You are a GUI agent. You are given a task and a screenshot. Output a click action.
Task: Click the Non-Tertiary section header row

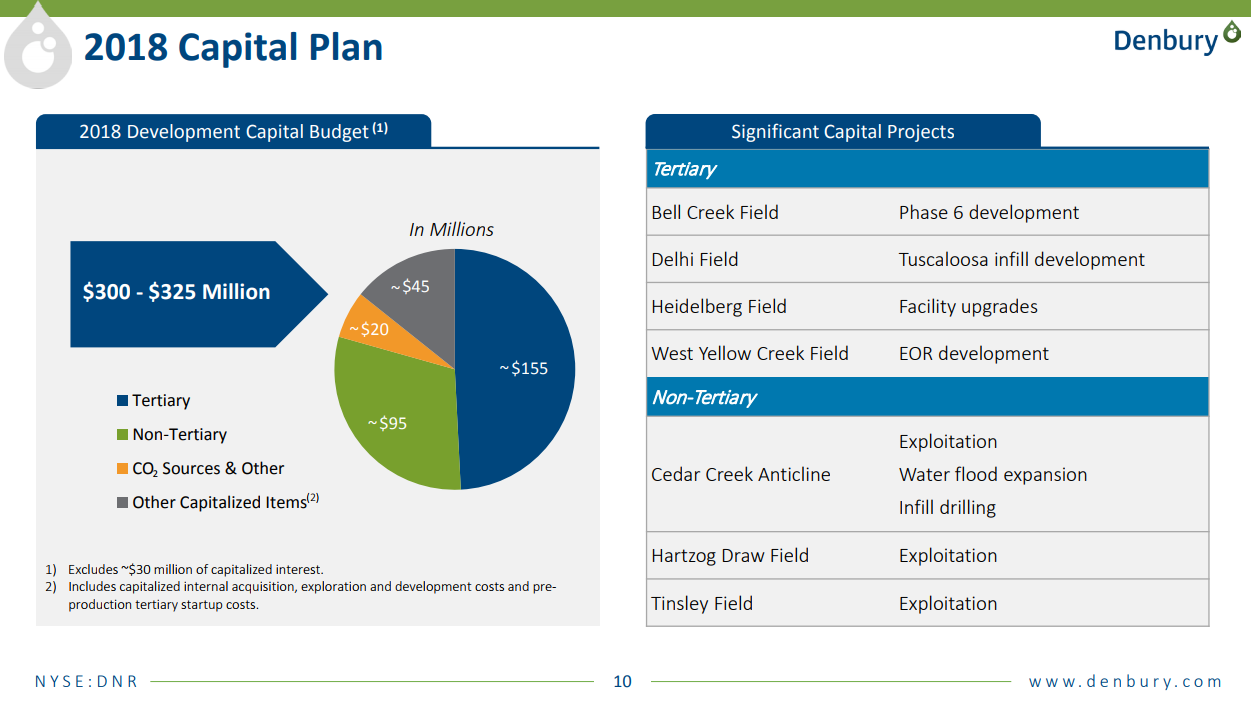(x=927, y=397)
